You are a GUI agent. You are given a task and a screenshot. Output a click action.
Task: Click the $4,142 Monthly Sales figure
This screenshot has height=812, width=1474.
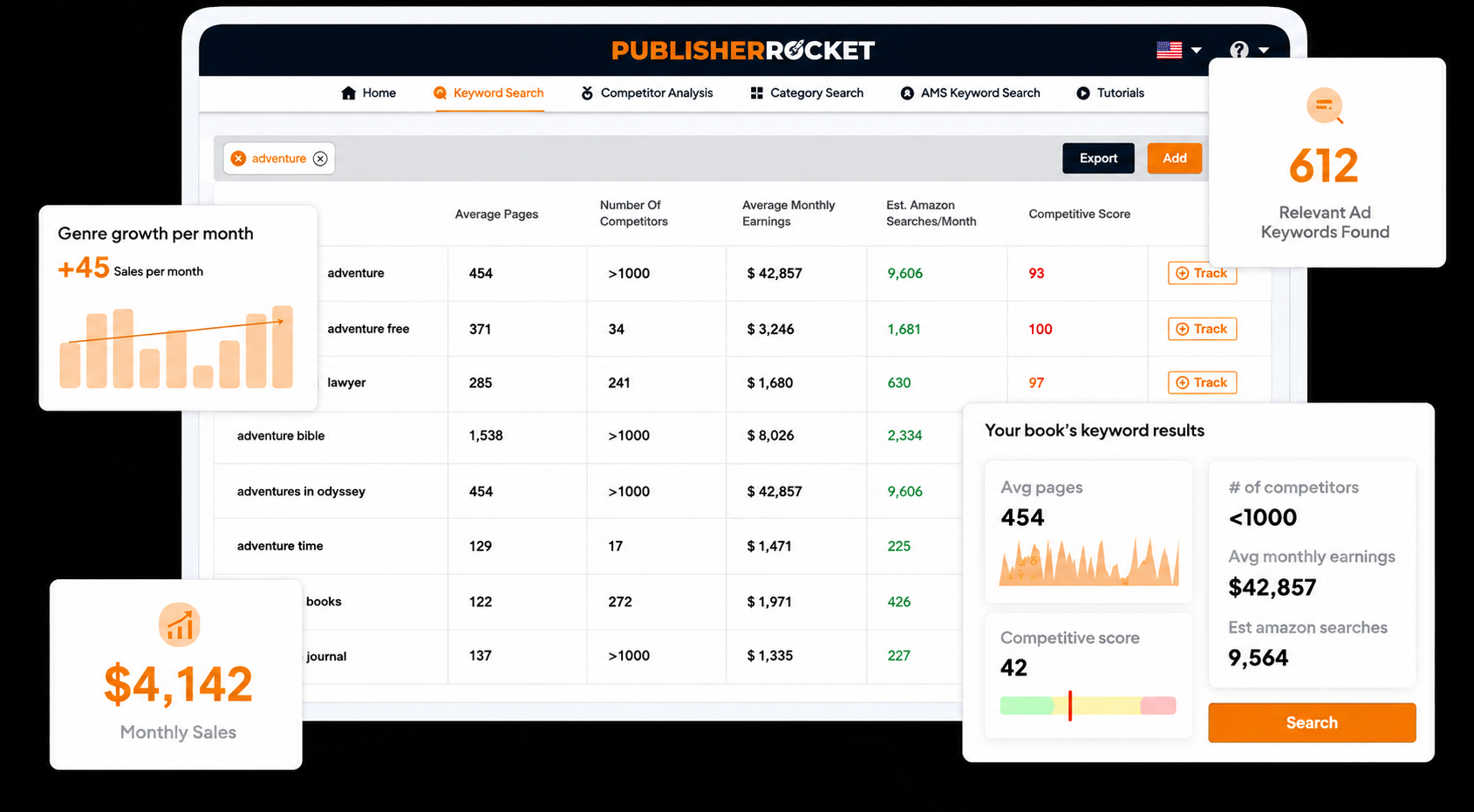pos(178,685)
